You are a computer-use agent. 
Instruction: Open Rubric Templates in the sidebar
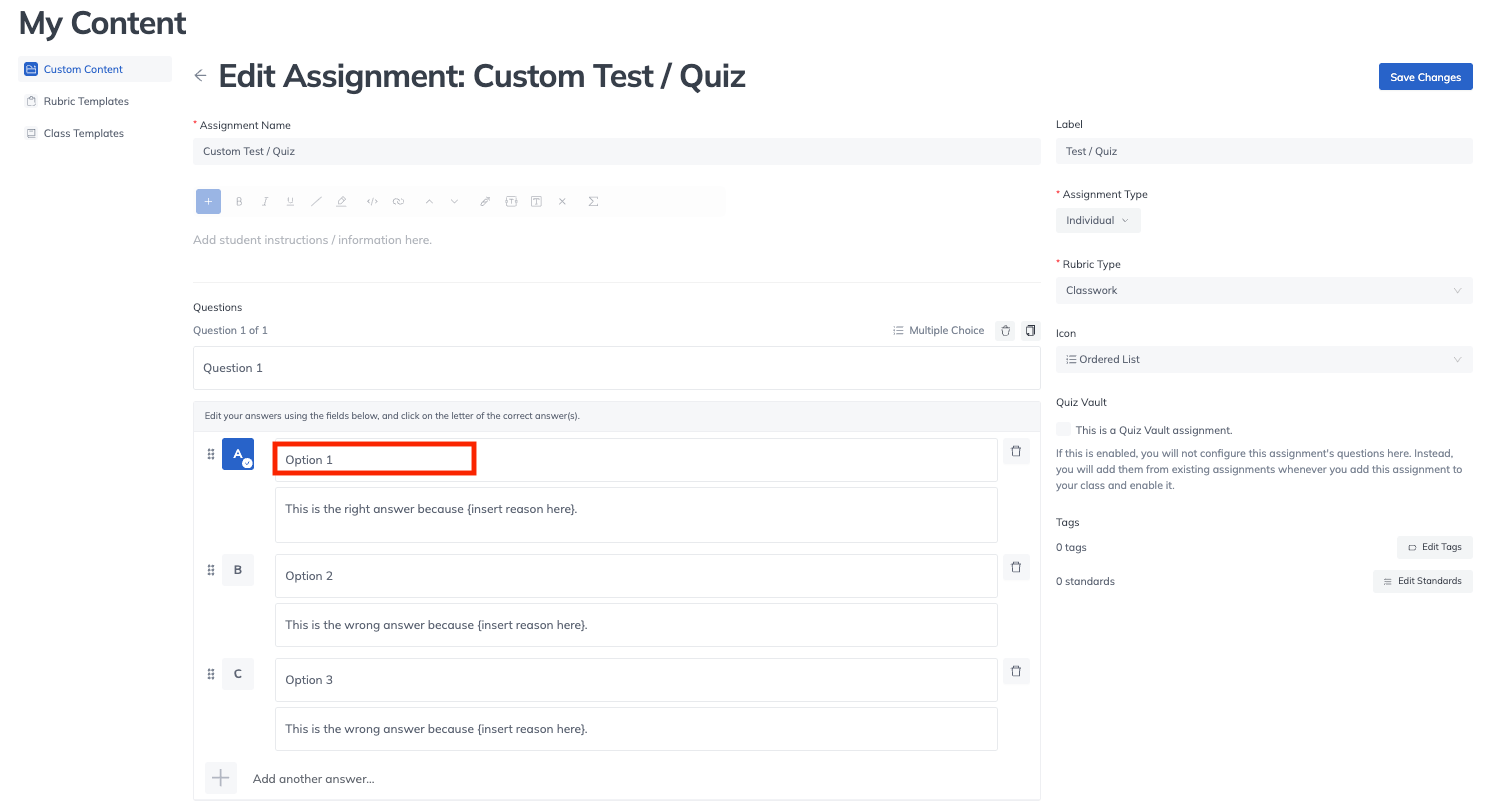(86, 101)
